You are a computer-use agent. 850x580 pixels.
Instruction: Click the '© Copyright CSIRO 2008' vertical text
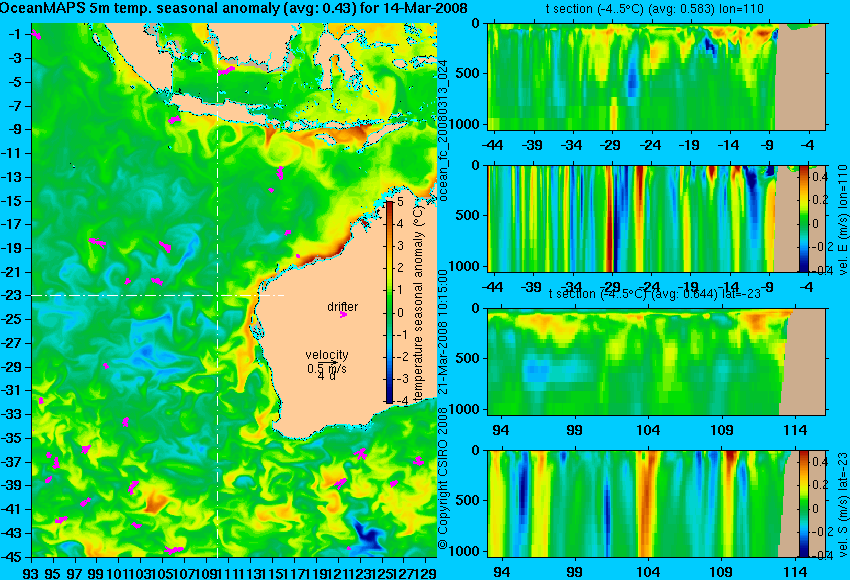coord(443,479)
